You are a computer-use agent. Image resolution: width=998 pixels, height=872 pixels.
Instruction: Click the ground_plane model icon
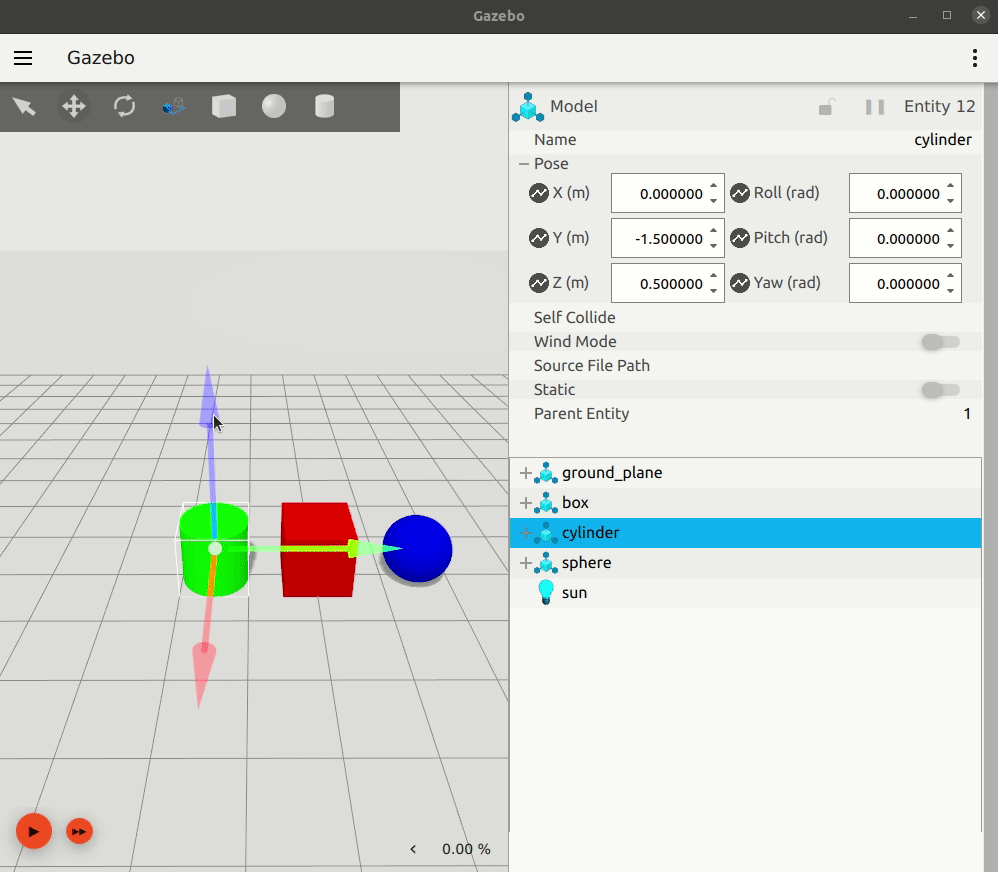coord(545,473)
